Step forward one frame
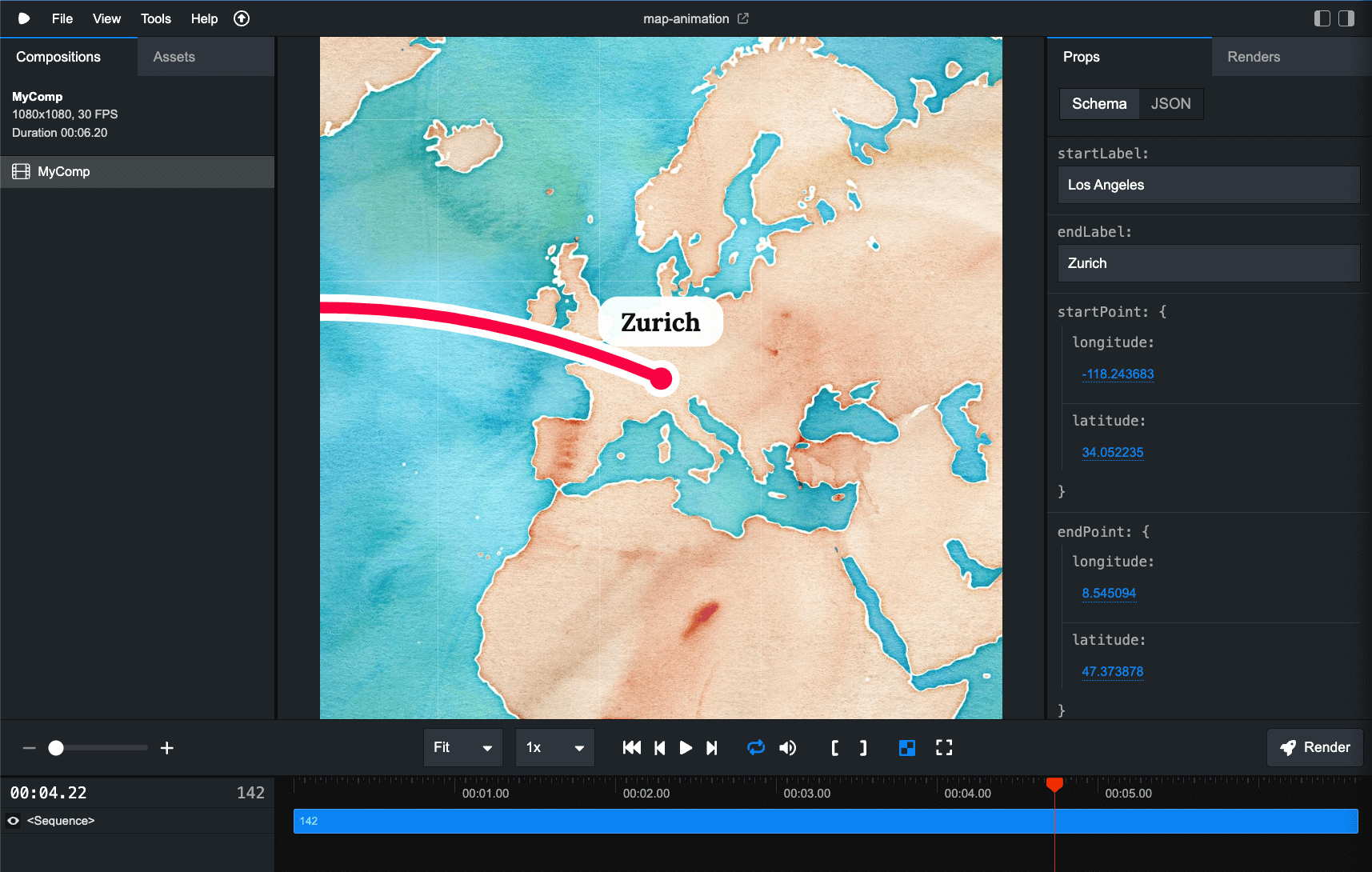Viewport: 1372px width, 872px height. point(712,748)
